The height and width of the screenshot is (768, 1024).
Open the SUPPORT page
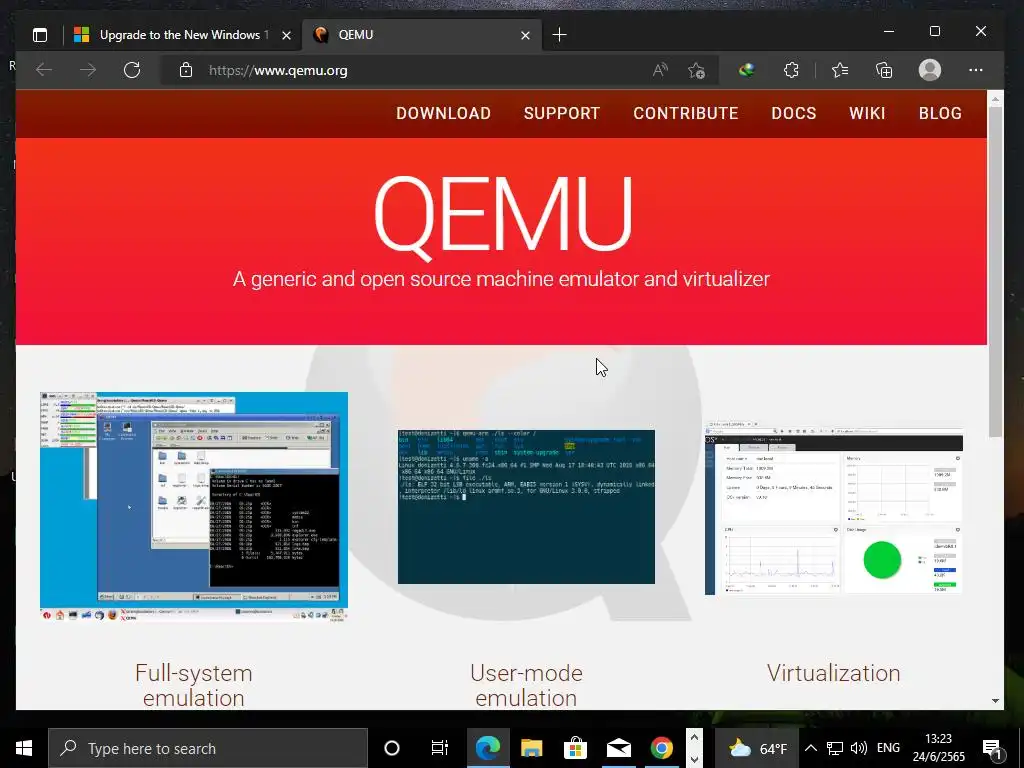point(562,113)
